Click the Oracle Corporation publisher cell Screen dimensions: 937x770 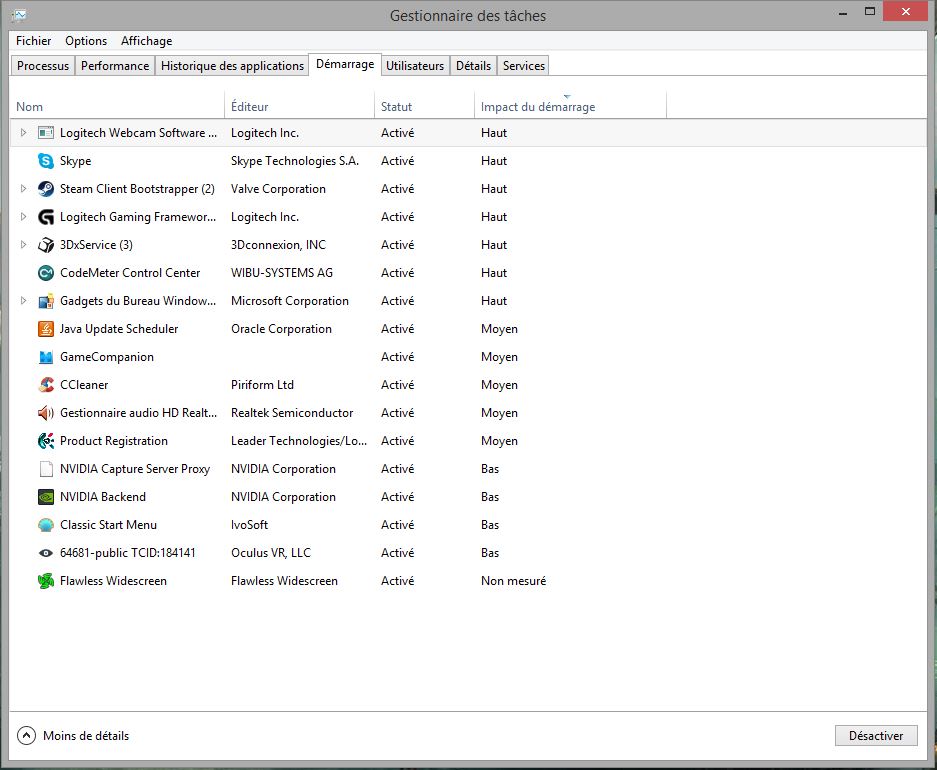(281, 329)
